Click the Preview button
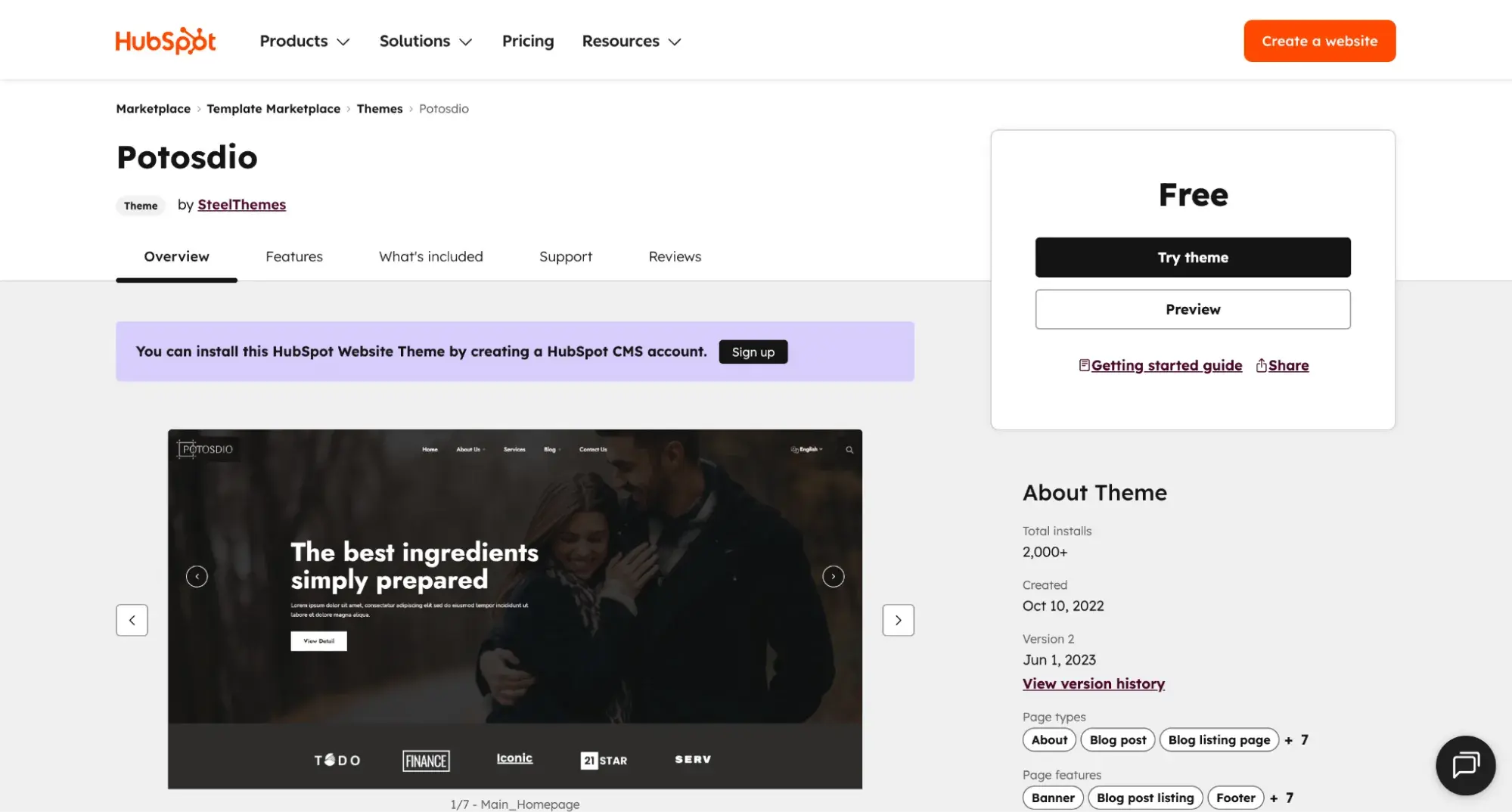This screenshot has height=812, width=1512. coord(1192,309)
